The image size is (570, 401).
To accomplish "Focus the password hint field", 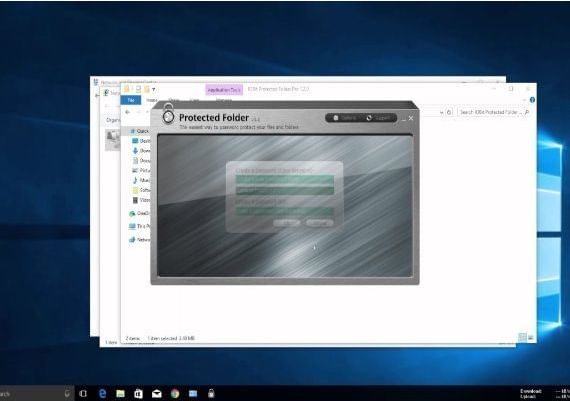I will tap(285, 211).
